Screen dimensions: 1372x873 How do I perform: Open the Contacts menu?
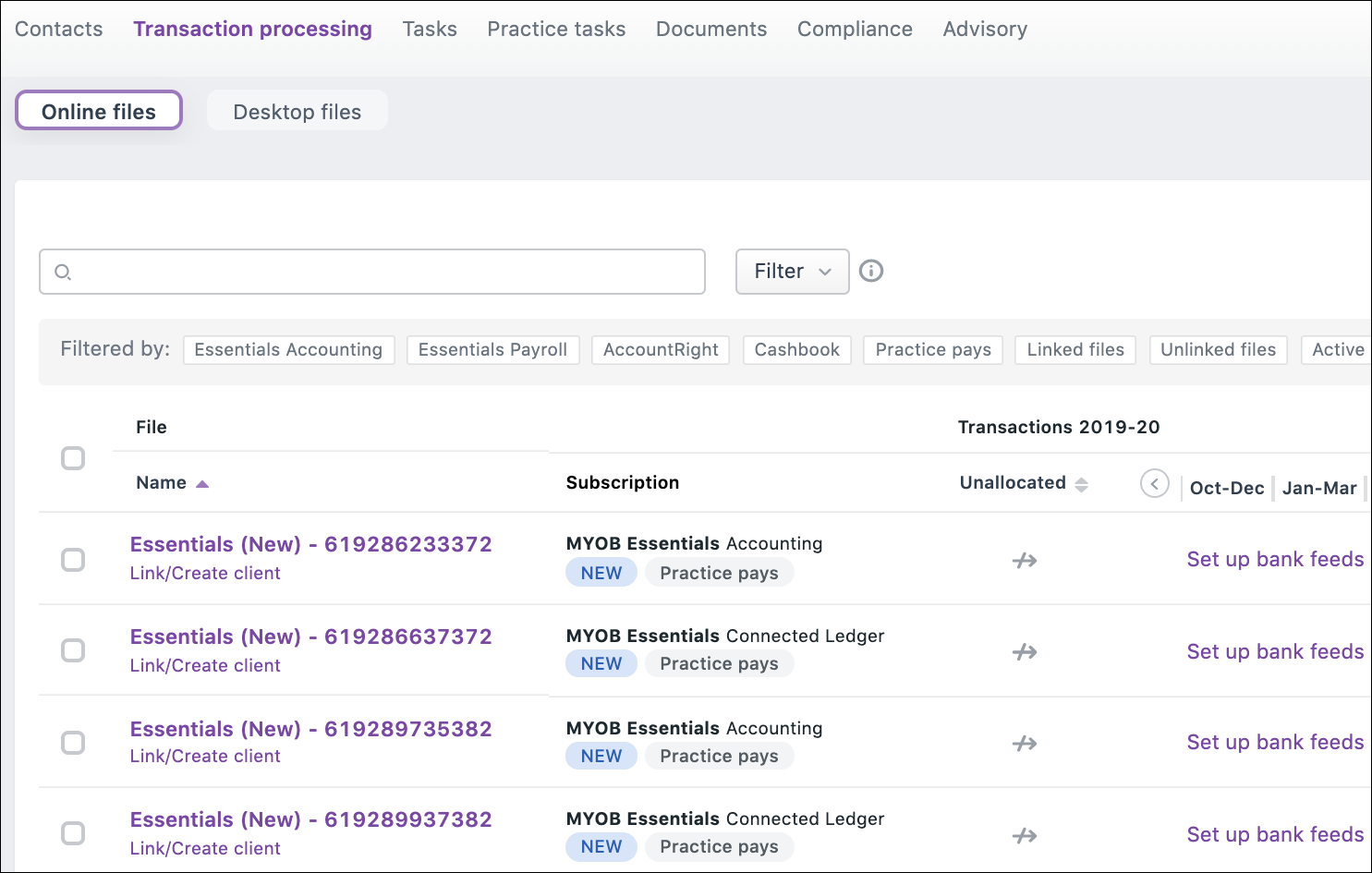[x=59, y=29]
